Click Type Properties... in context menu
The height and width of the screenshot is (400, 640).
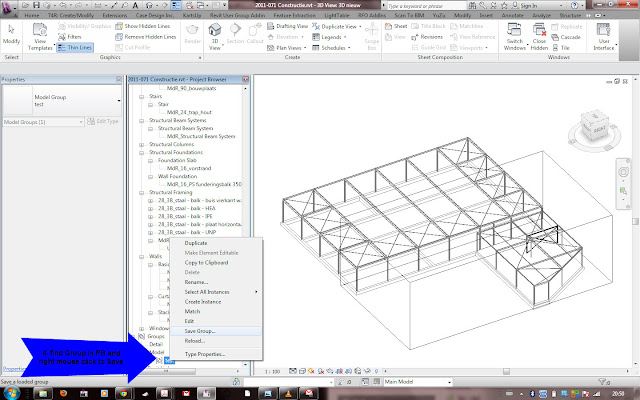206,354
